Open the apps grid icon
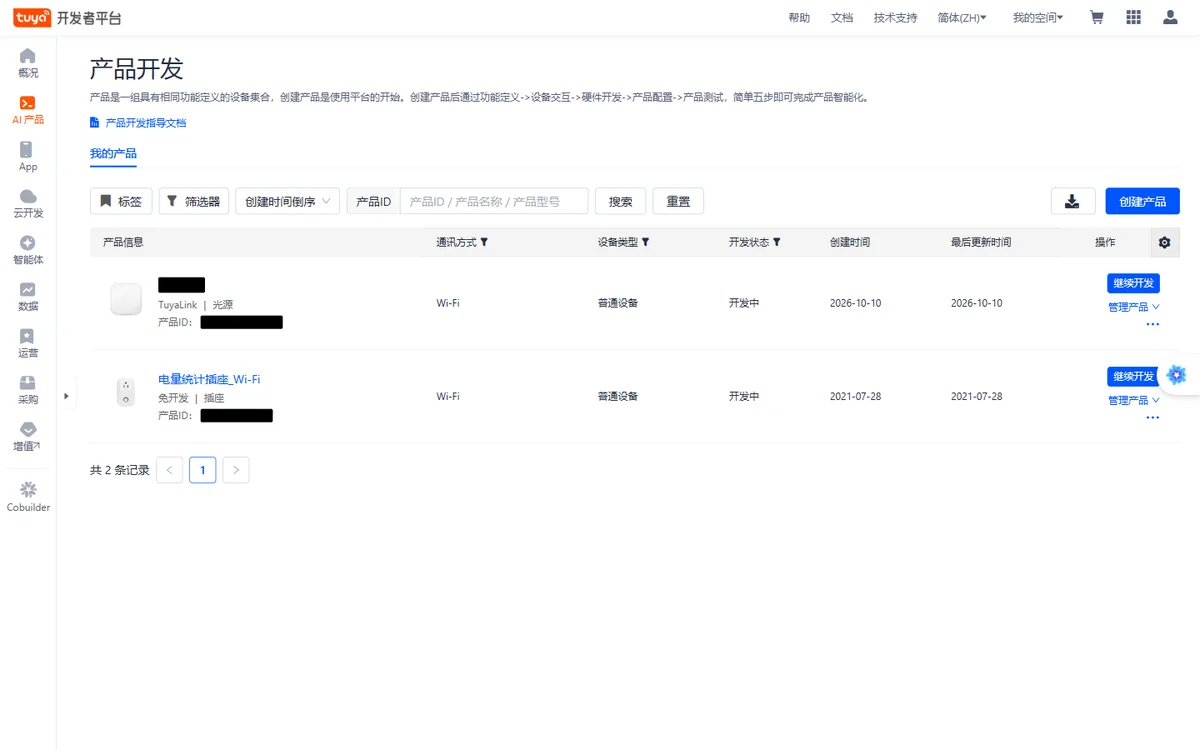The width and height of the screenshot is (1200, 750). [1133, 17]
